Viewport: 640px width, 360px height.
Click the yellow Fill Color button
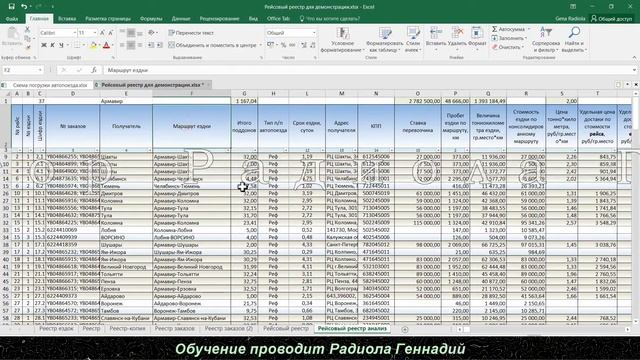coord(93,45)
